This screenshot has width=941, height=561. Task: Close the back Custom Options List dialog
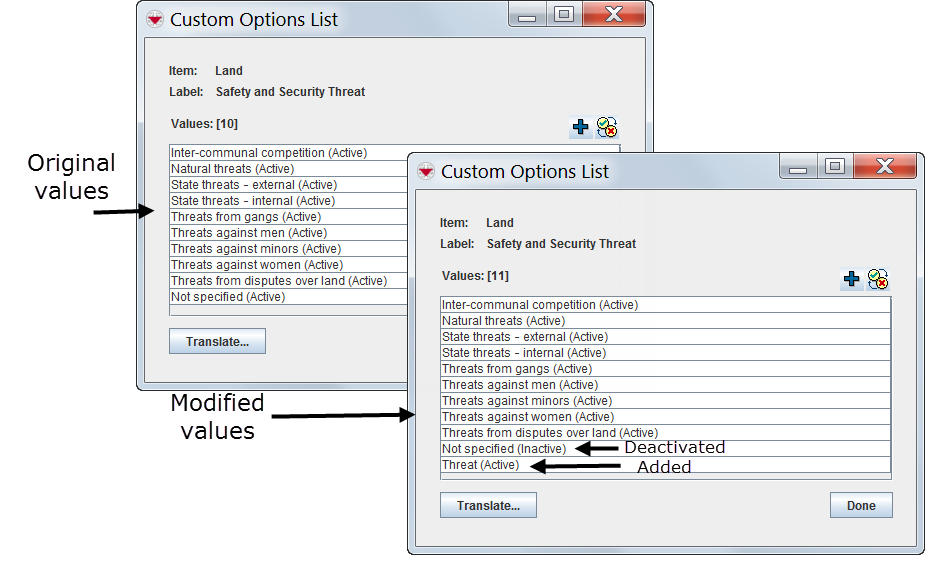[x=614, y=15]
